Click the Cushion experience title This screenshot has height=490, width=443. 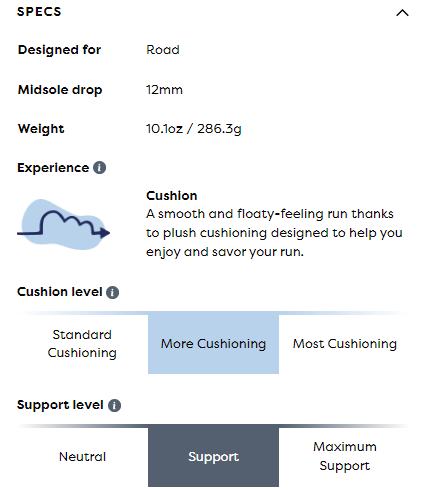click(x=172, y=195)
